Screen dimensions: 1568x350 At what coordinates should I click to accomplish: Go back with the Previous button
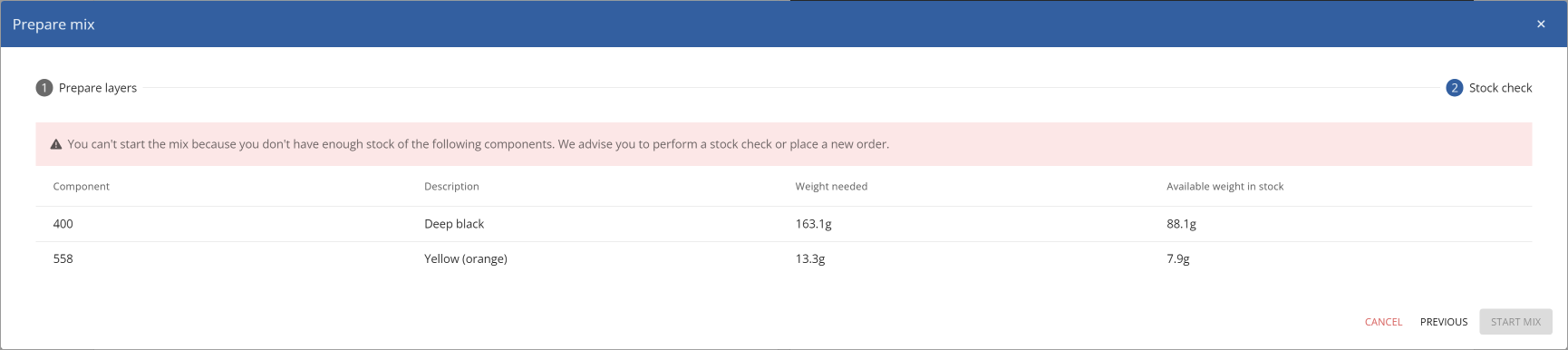tap(1444, 322)
